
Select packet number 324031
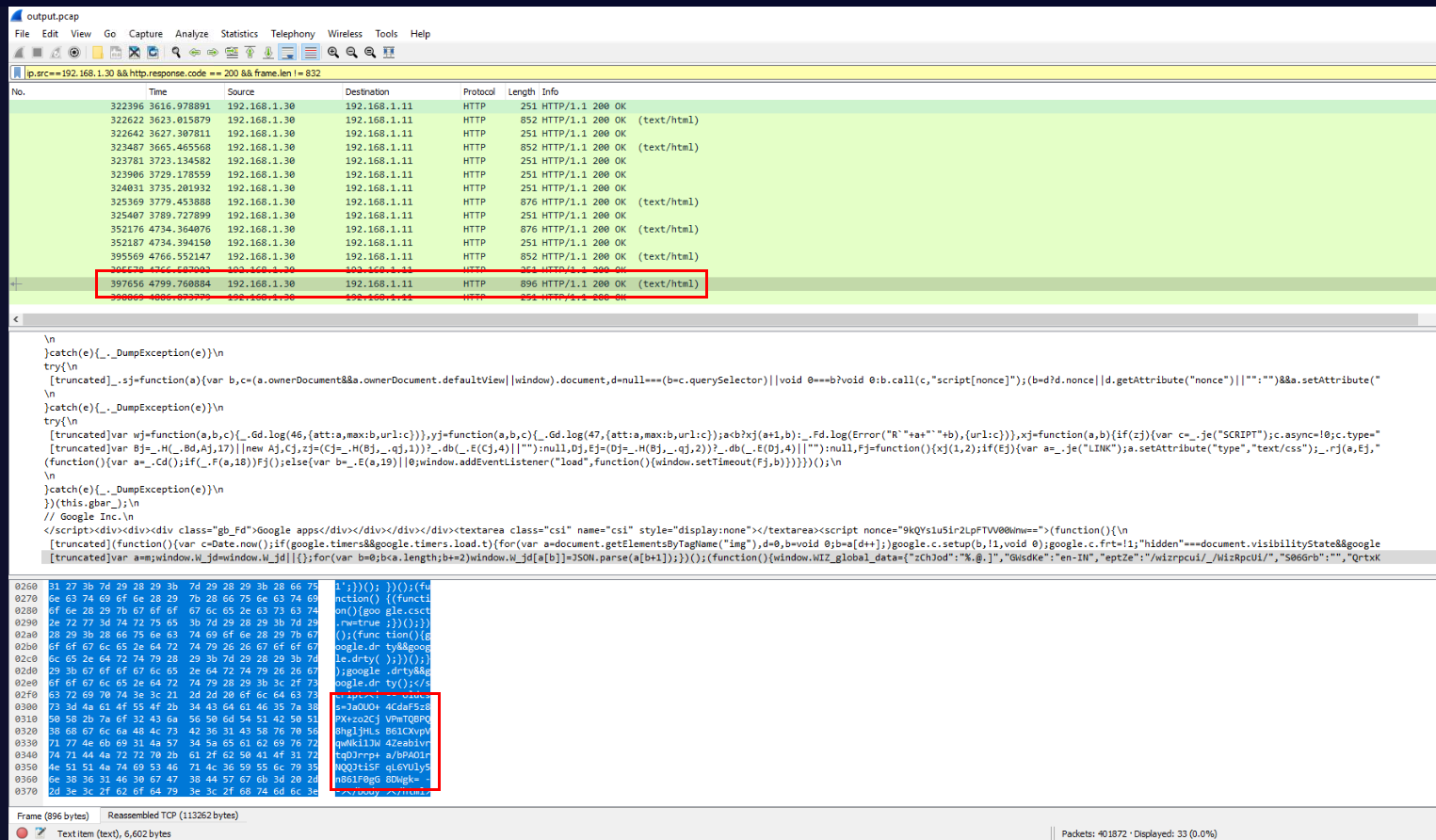point(722,188)
